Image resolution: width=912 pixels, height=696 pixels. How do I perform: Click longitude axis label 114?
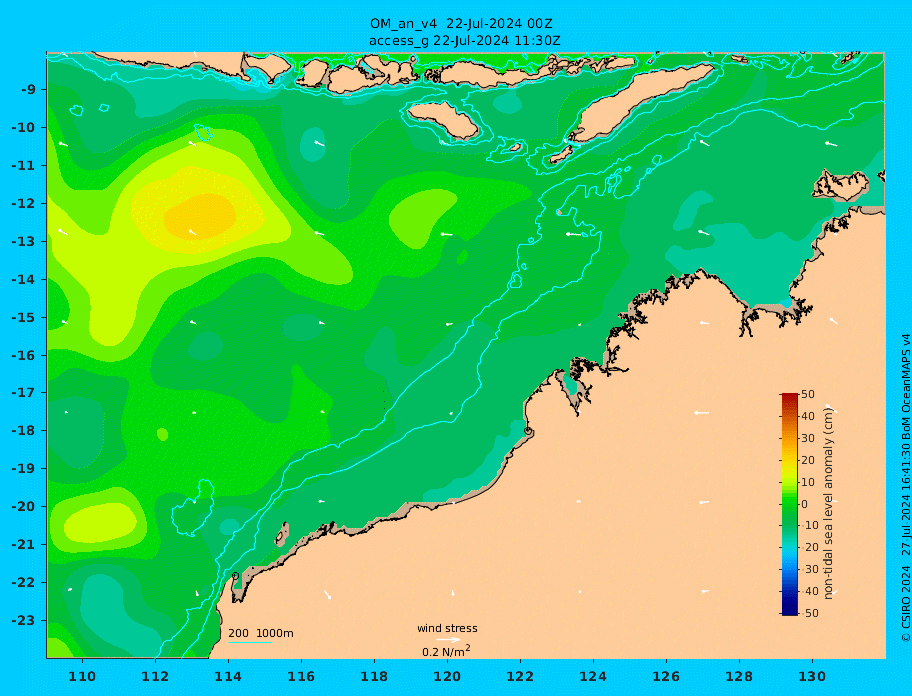(x=228, y=676)
